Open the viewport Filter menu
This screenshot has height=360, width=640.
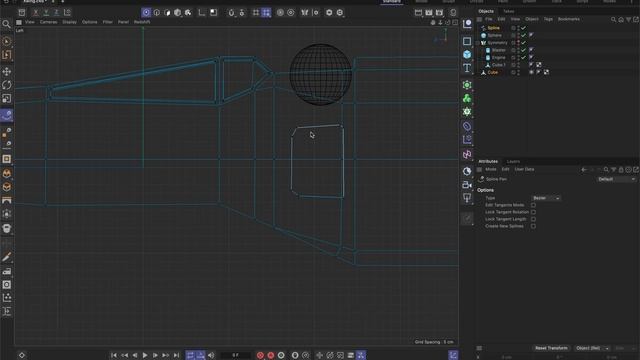(x=107, y=22)
